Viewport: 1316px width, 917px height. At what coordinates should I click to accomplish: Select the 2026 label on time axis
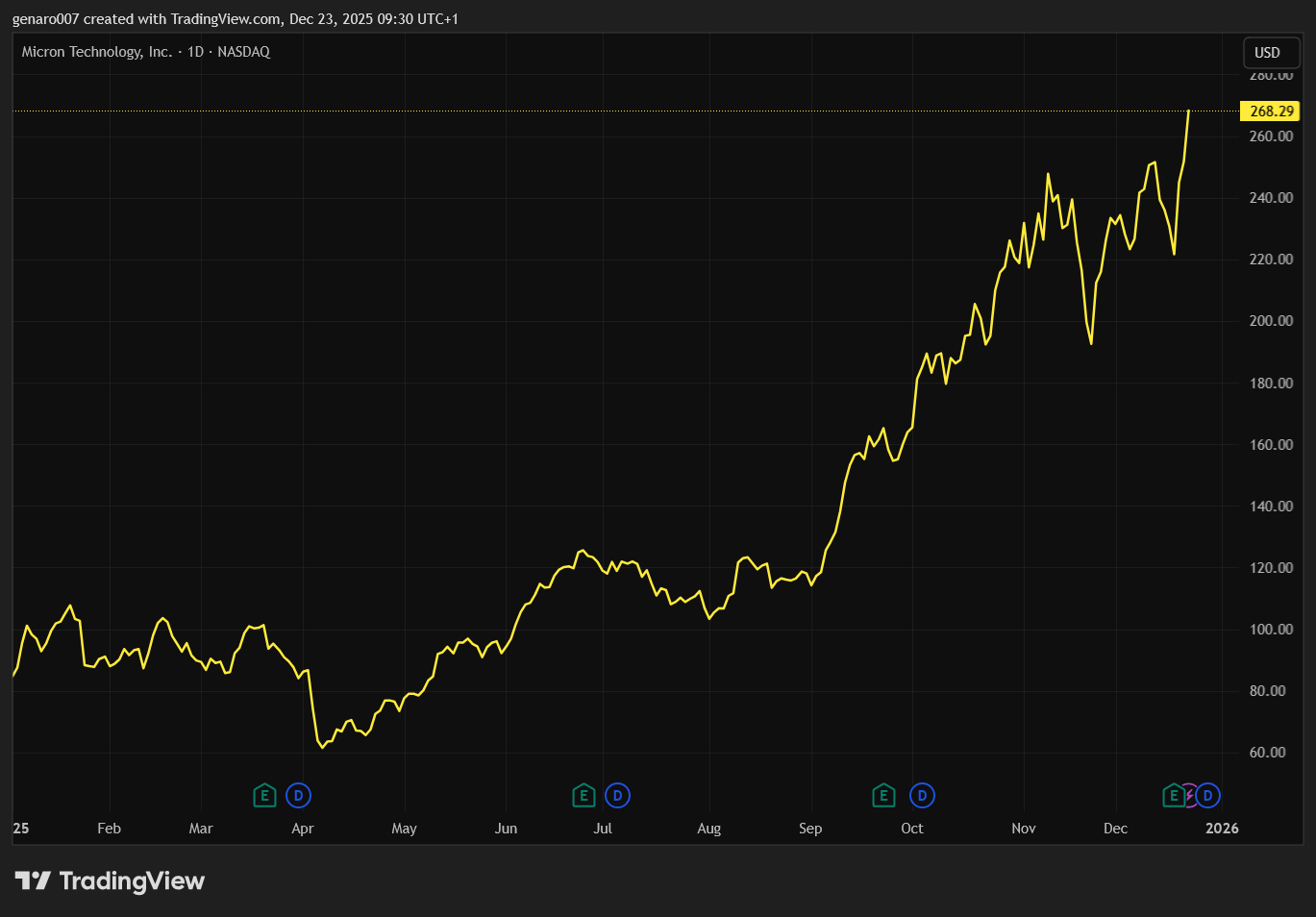[x=1223, y=829]
